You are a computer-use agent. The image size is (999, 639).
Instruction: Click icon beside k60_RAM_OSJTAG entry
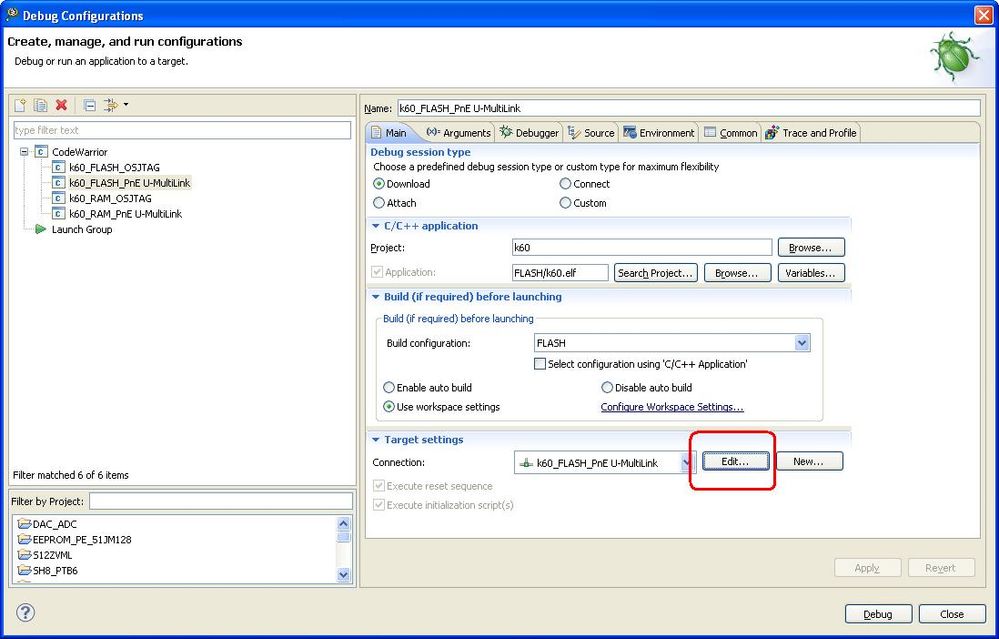point(59,198)
